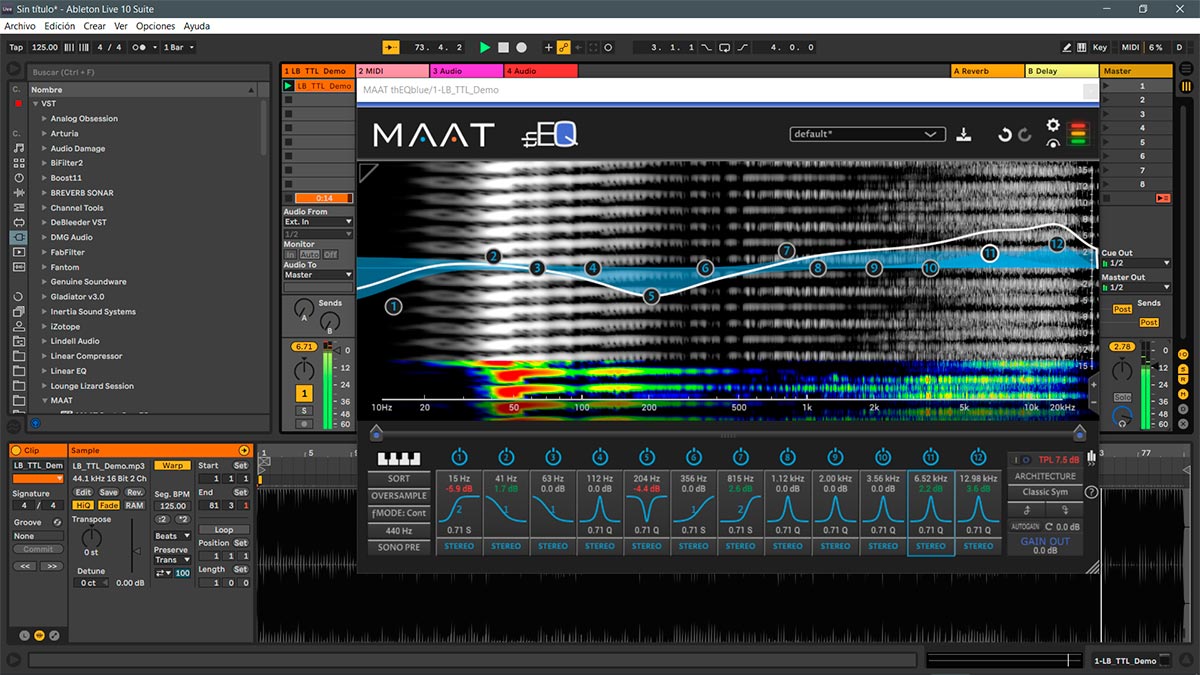Viewport: 1200px width, 675px height.
Task: Click the SORT button in thEQ
Action: point(399,479)
